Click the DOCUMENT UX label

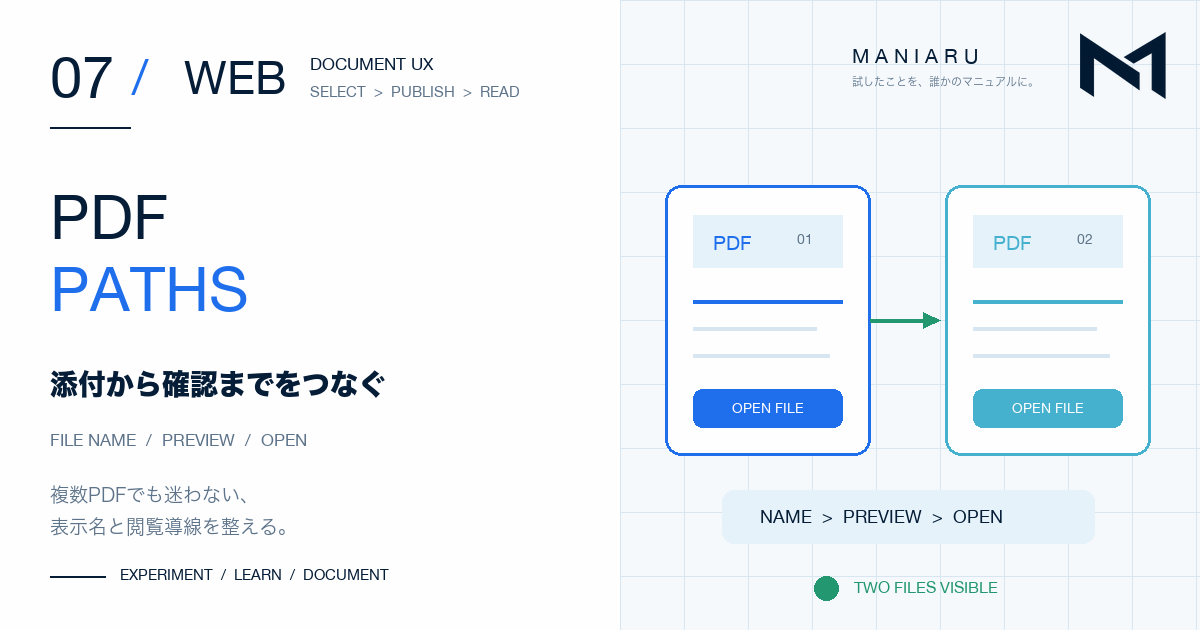pos(372,64)
